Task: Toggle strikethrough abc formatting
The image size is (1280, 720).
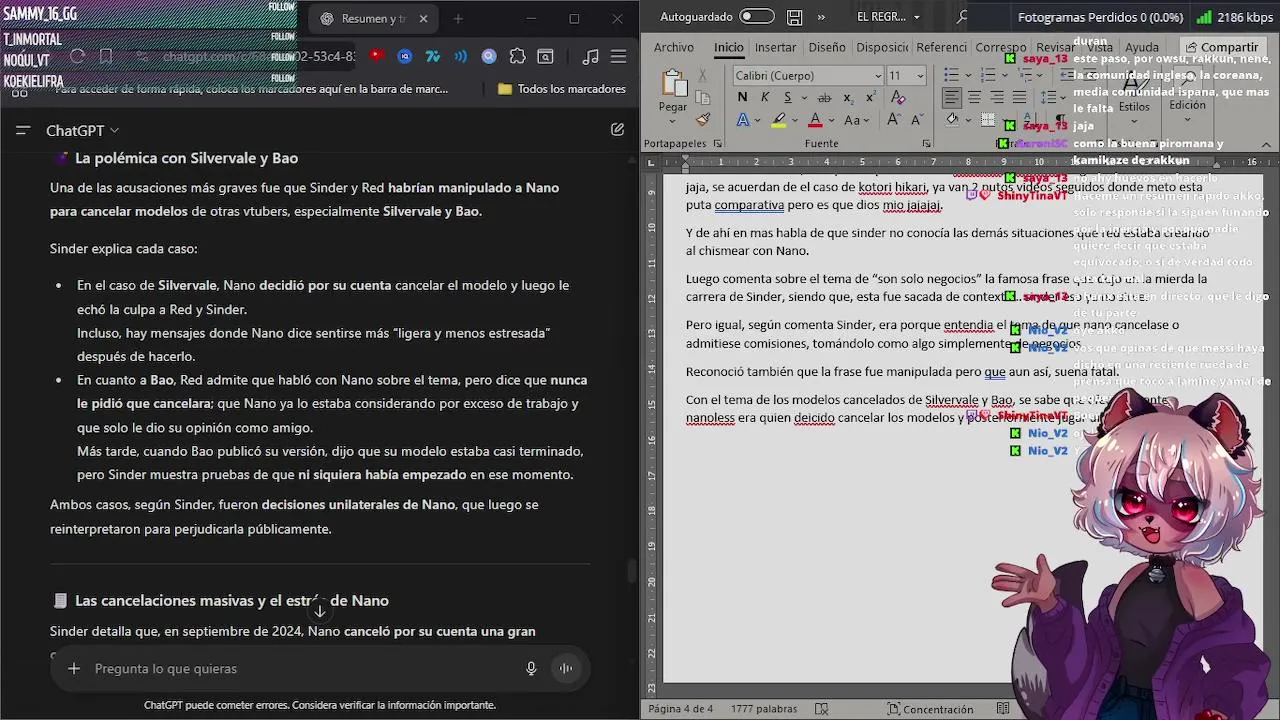Action: tap(824, 97)
